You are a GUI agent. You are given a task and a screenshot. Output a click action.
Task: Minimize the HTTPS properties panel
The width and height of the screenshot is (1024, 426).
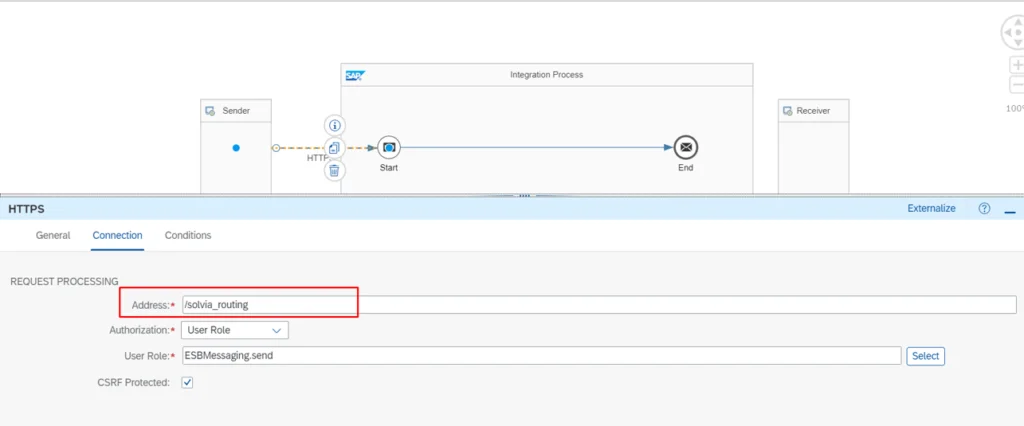pyautogui.click(x=1010, y=210)
